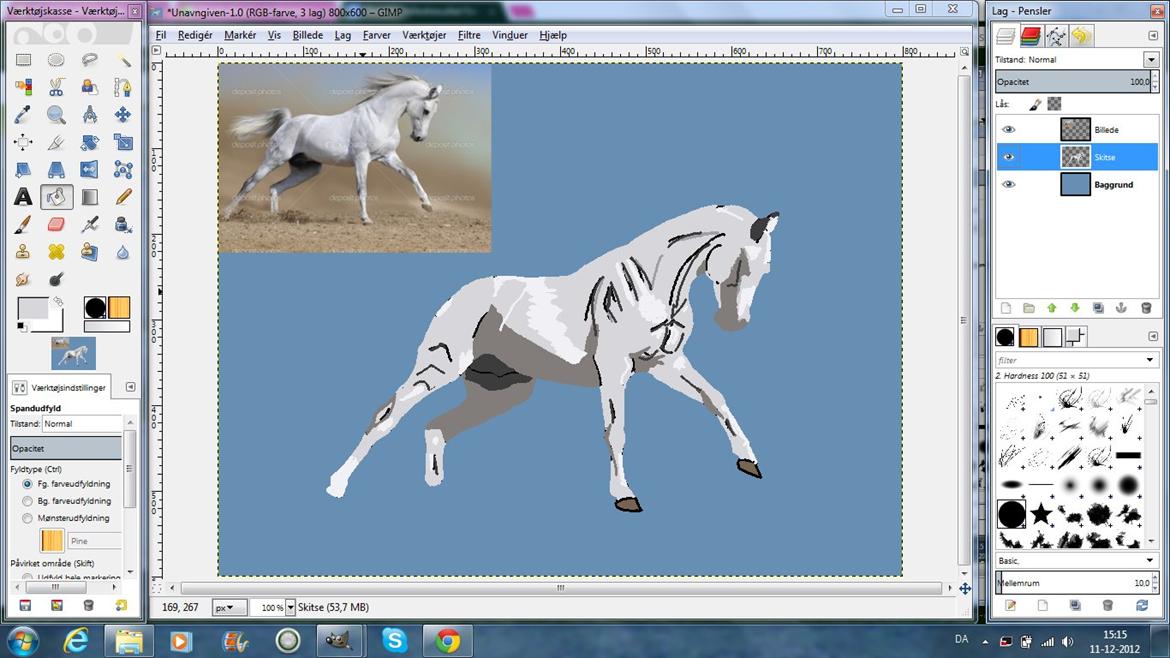Activate the Paintbrush tool

point(23,224)
